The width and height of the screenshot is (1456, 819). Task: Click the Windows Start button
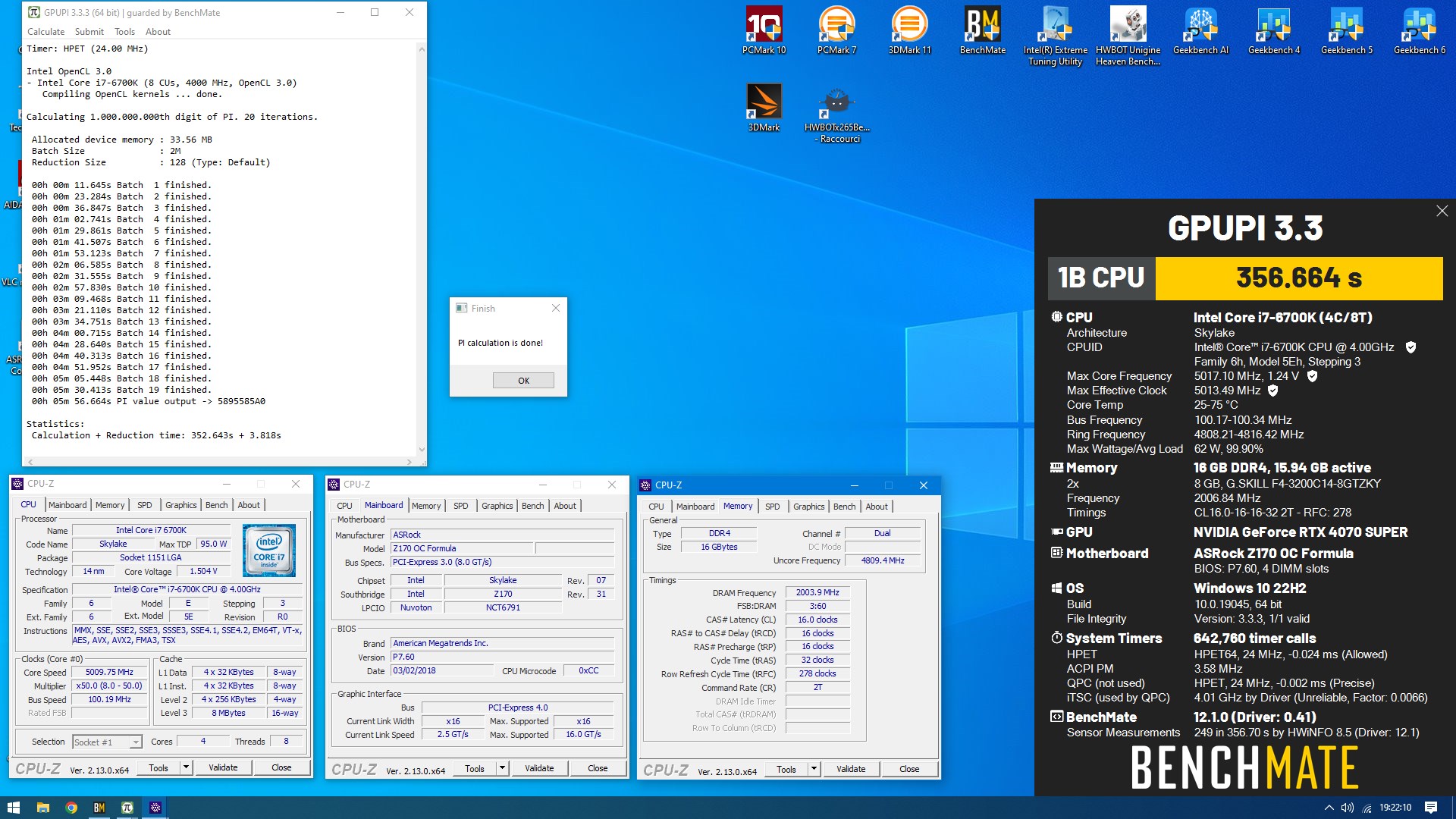pos(13,808)
